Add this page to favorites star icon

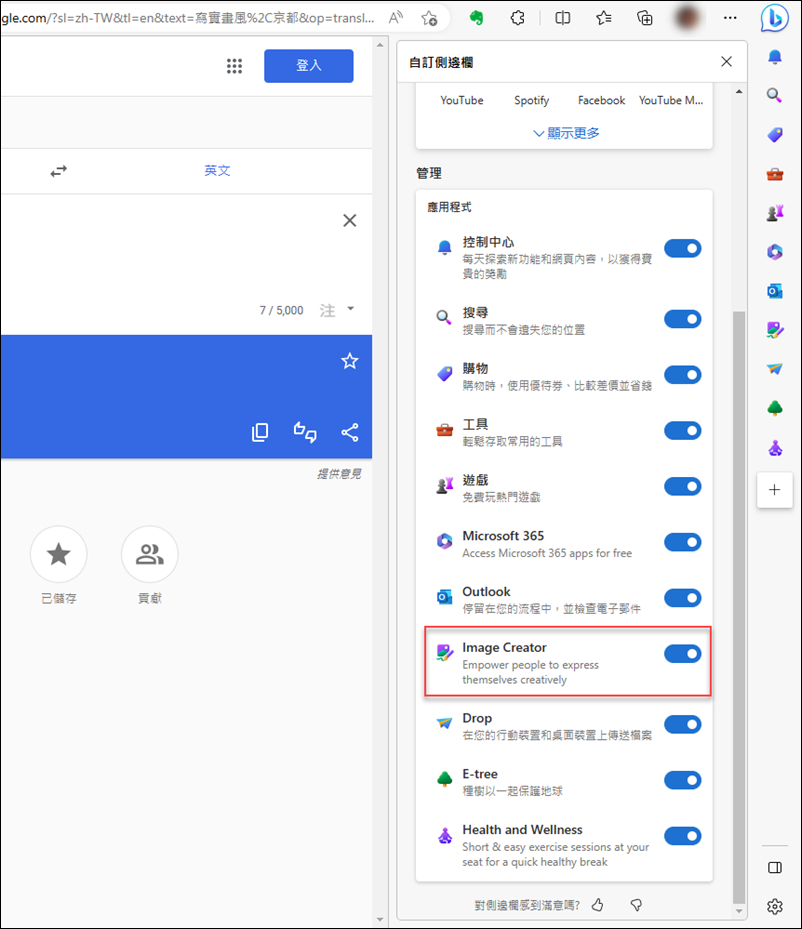429,18
